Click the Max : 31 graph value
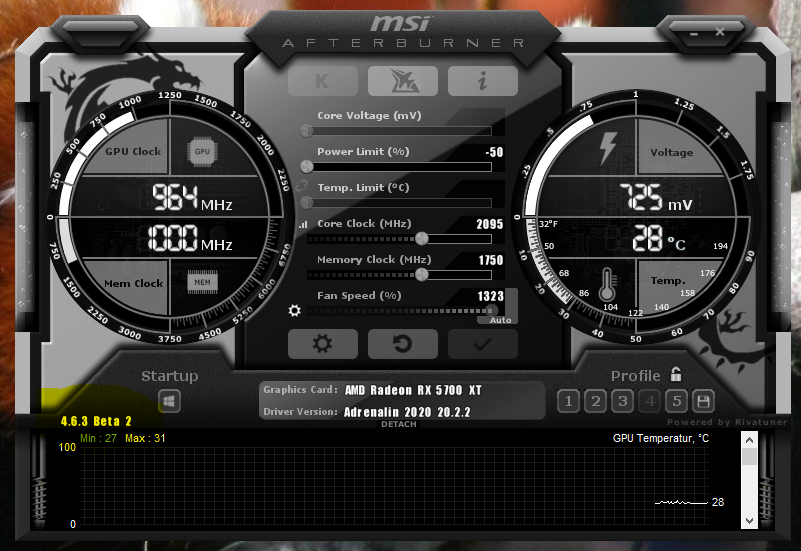The width and height of the screenshot is (801, 551). click(145, 438)
